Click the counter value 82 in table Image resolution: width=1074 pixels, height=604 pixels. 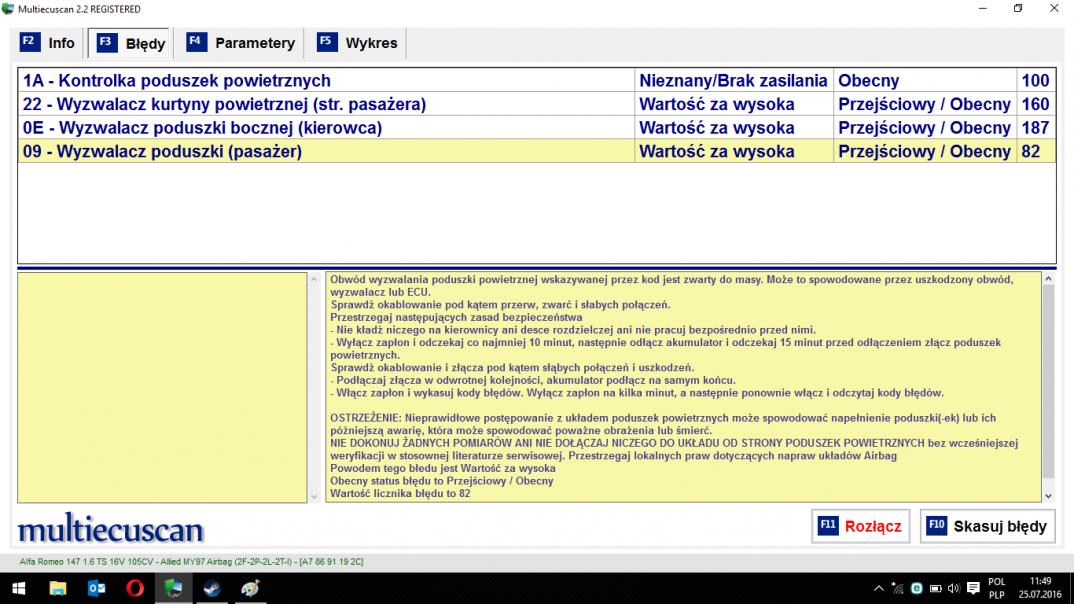[1036, 151]
